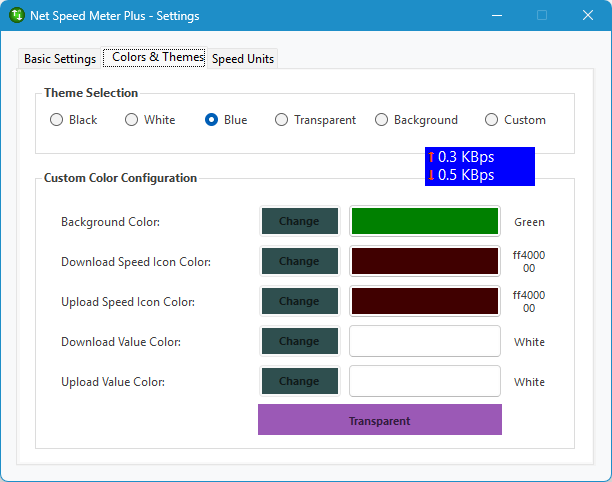Select the Custom theme radio button

pyautogui.click(x=492, y=120)
